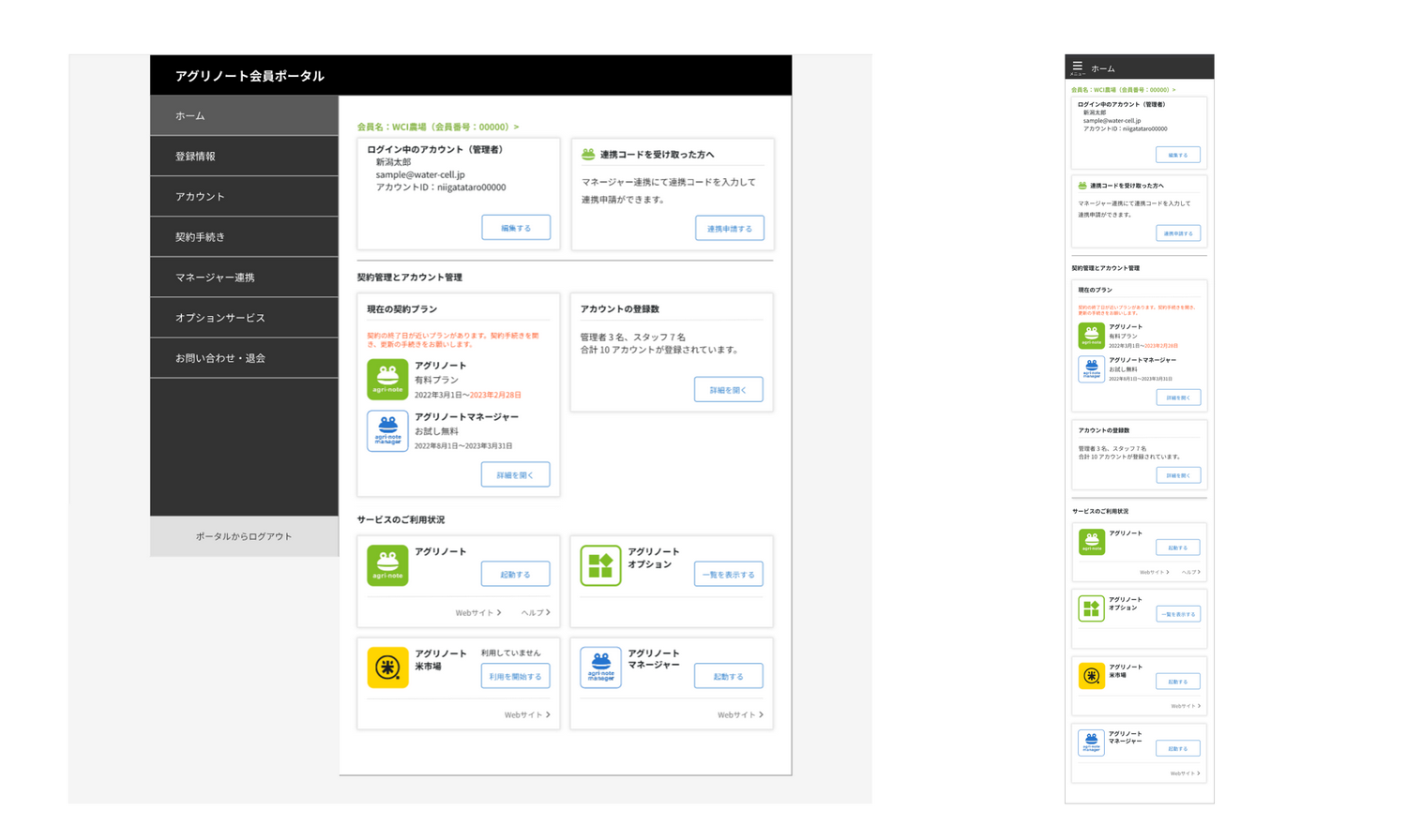Open アカウント from the sidebar
1407x840 pixels.
(x=244, y=196)
